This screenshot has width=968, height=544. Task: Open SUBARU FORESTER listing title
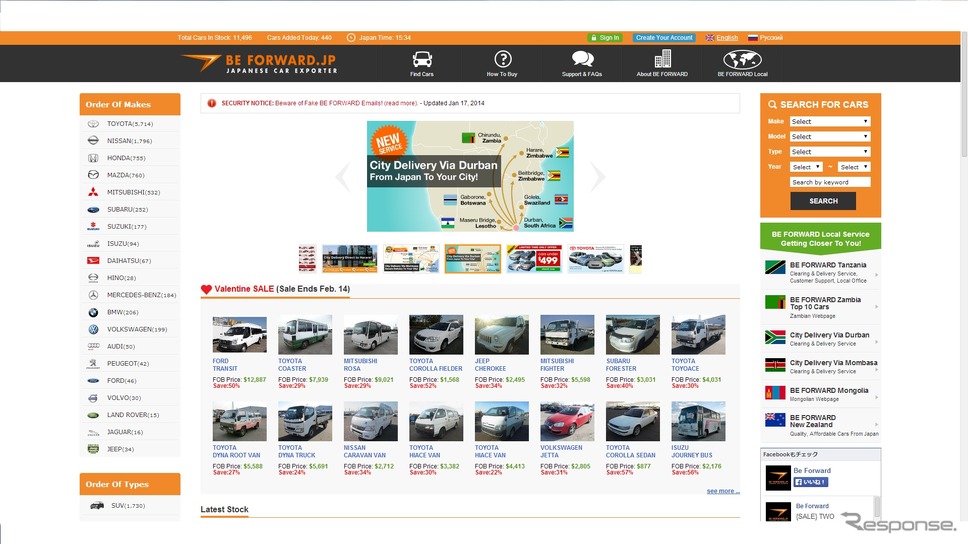620,365
